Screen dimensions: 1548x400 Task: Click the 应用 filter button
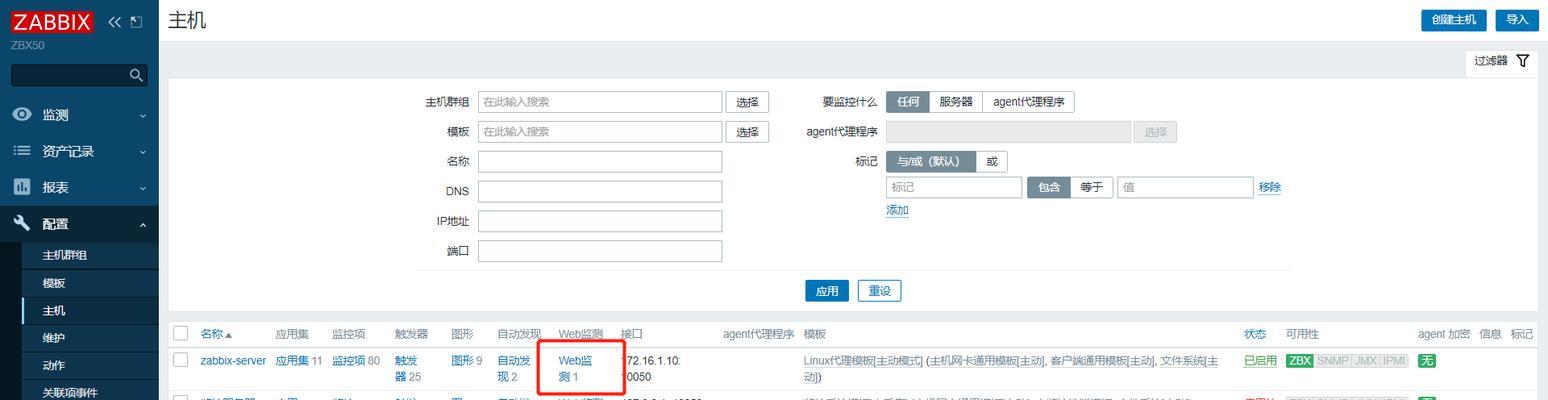point(827,291)
